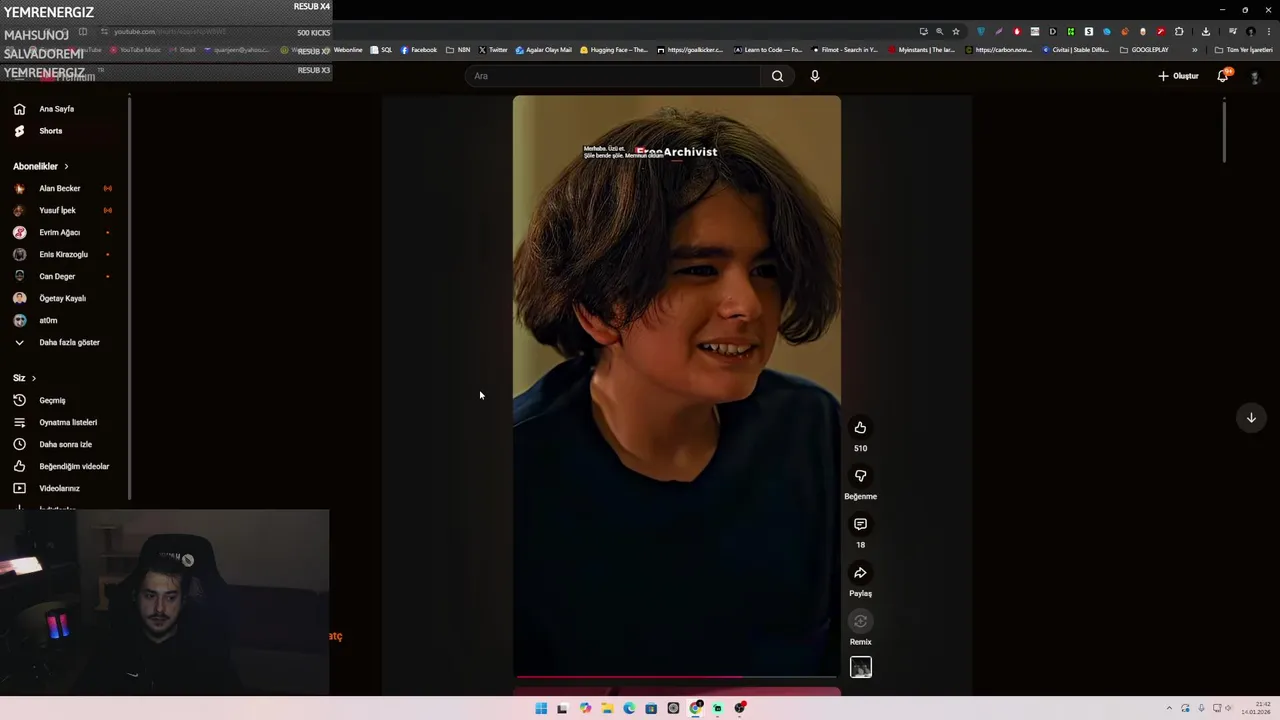Open the Windows Start menu
1280x720 pixels.
(x=541, y=708)
